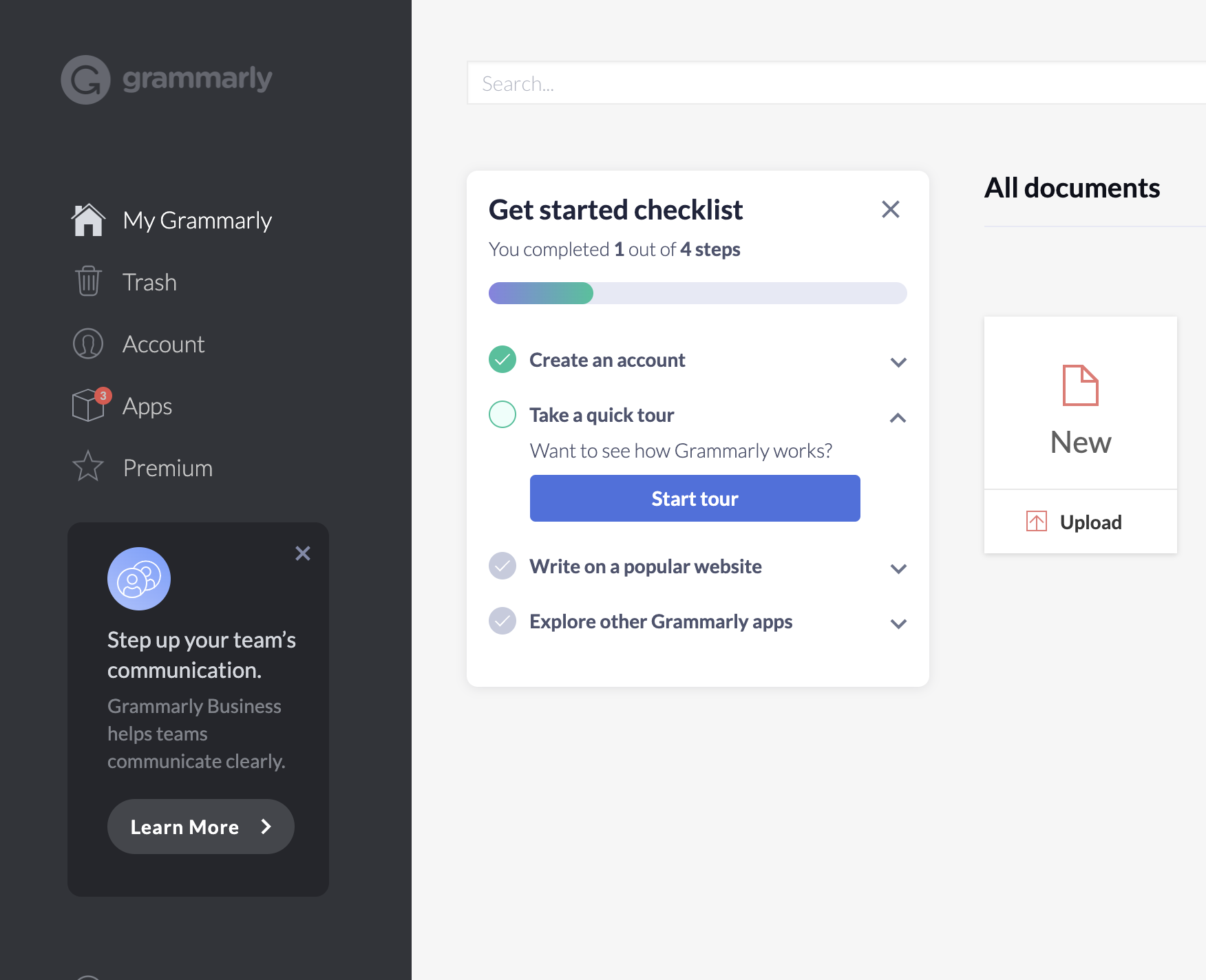1206x980 pixels.
Task: Check the Write on a popular website circle
Action: click(502, 566)
